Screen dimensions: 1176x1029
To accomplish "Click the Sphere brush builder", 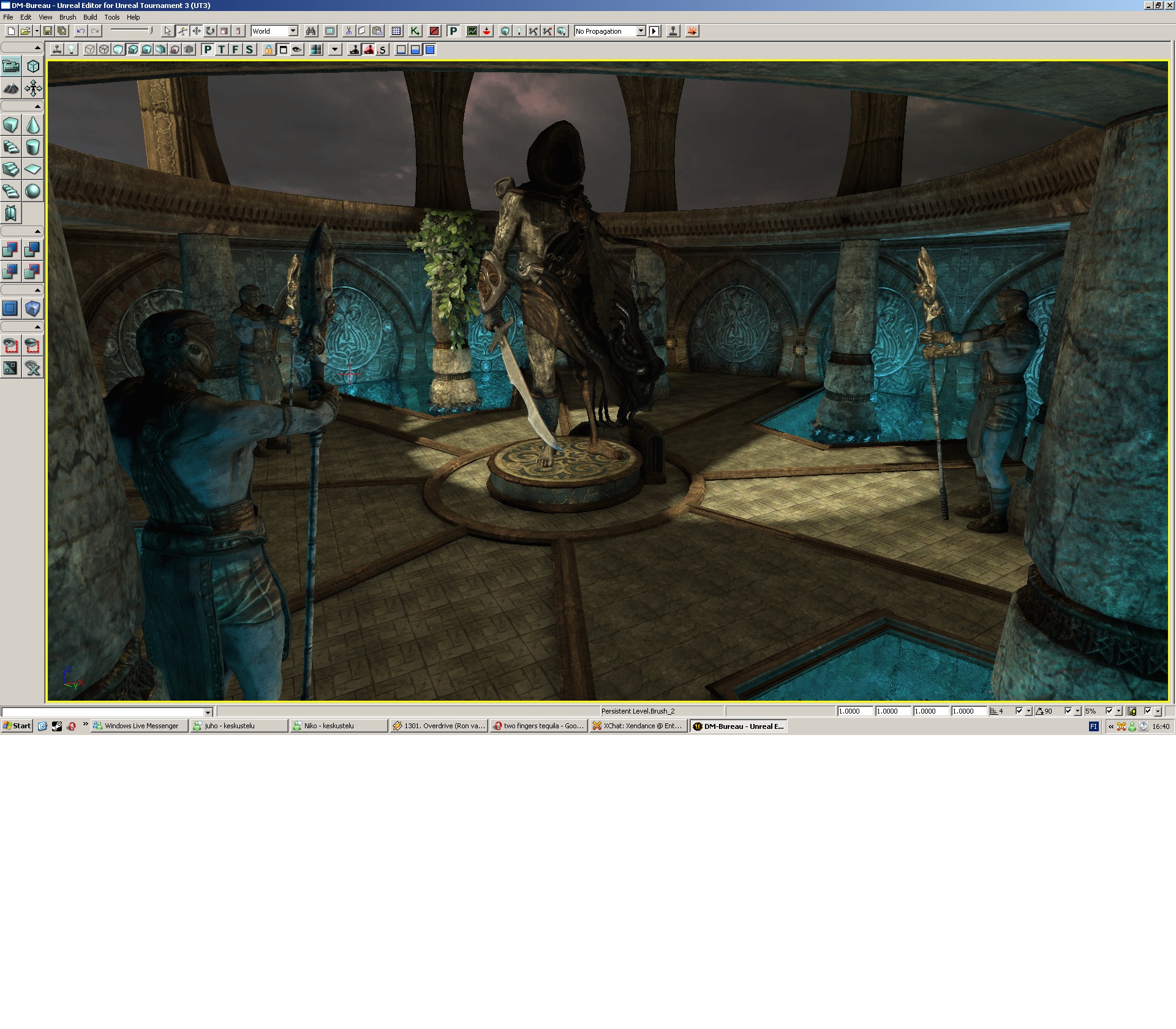I will 33,191.
